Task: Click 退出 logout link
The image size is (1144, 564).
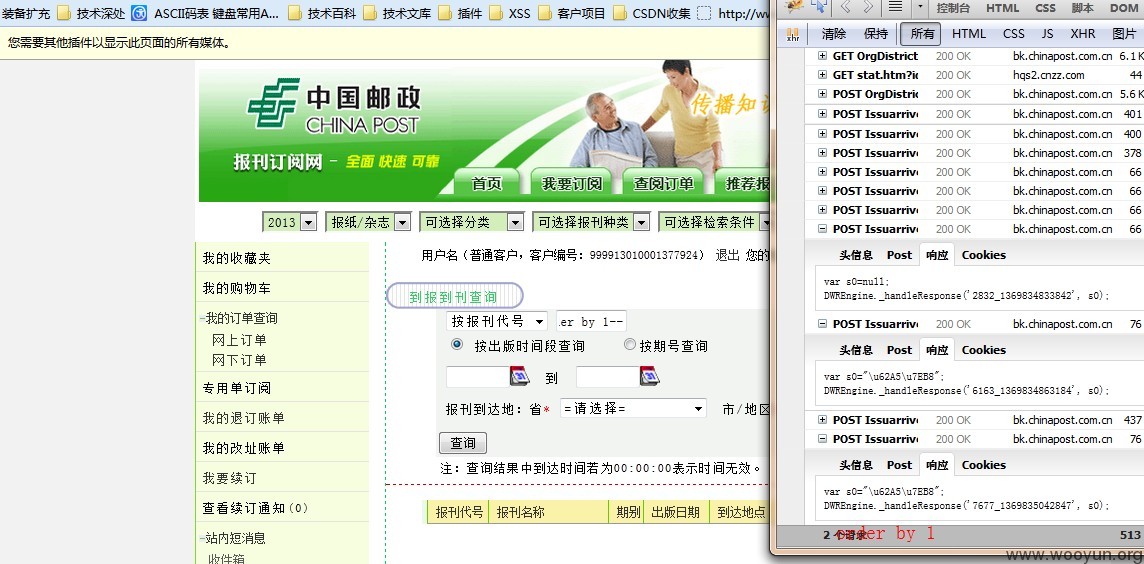Action: pyautogui.click(x=727, y=255)
